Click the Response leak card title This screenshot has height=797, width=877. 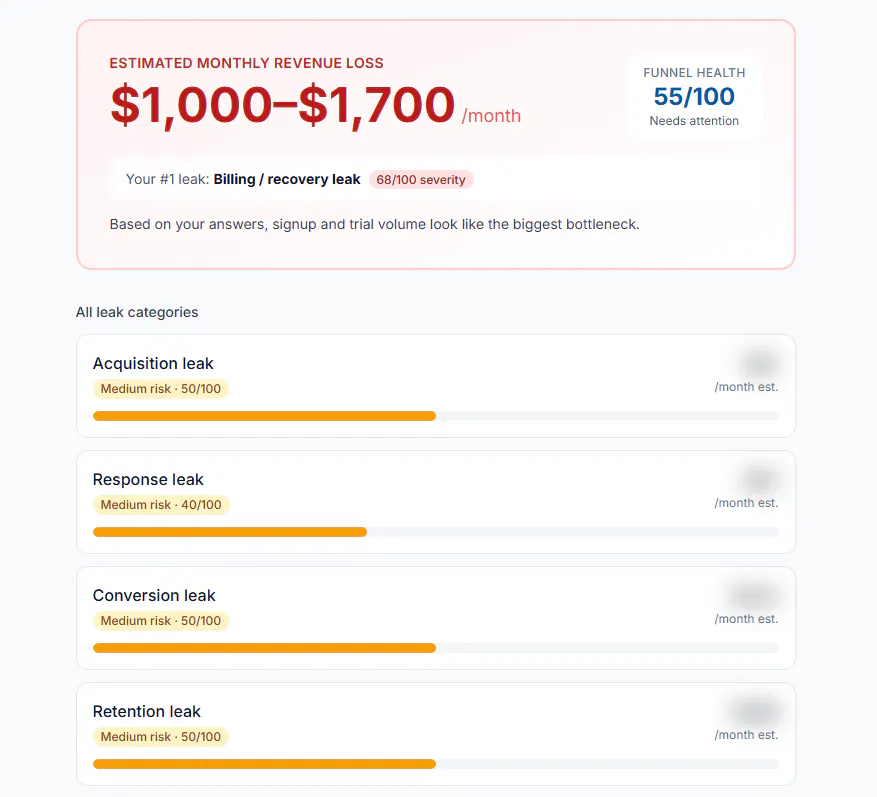click(x=148, y=479)
